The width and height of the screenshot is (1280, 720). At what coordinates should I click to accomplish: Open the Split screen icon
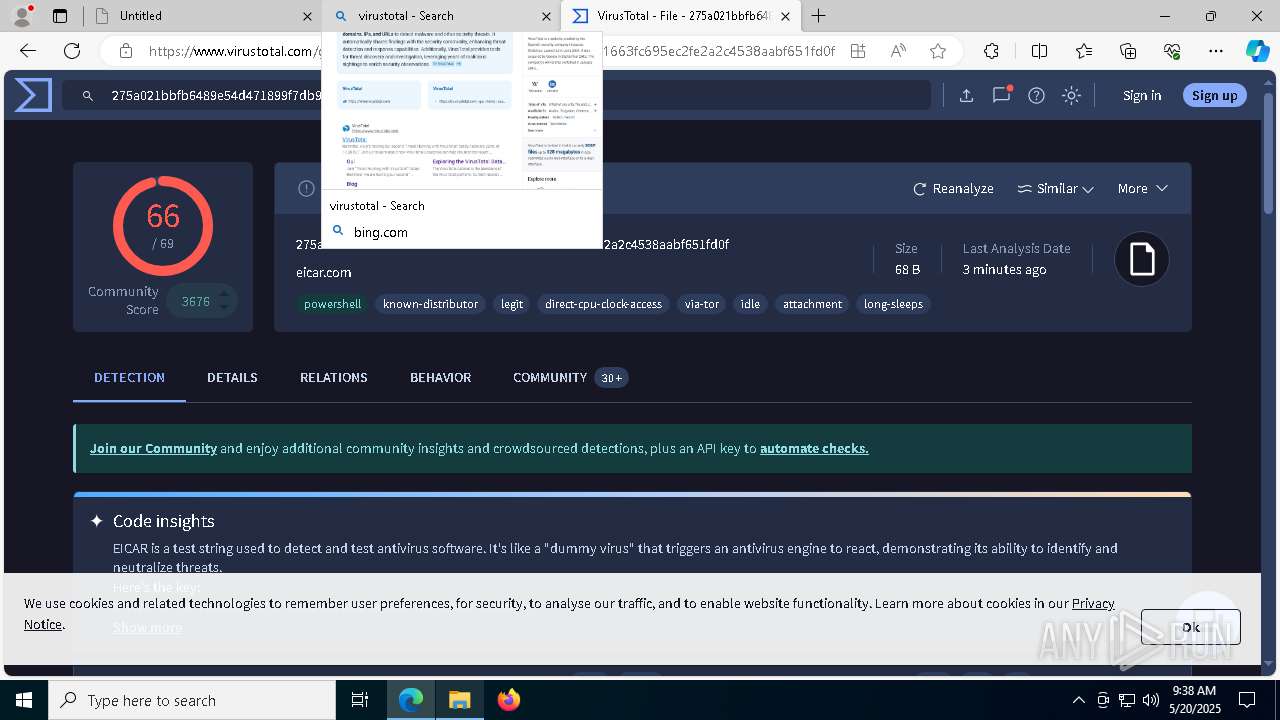click(1039, 51)
